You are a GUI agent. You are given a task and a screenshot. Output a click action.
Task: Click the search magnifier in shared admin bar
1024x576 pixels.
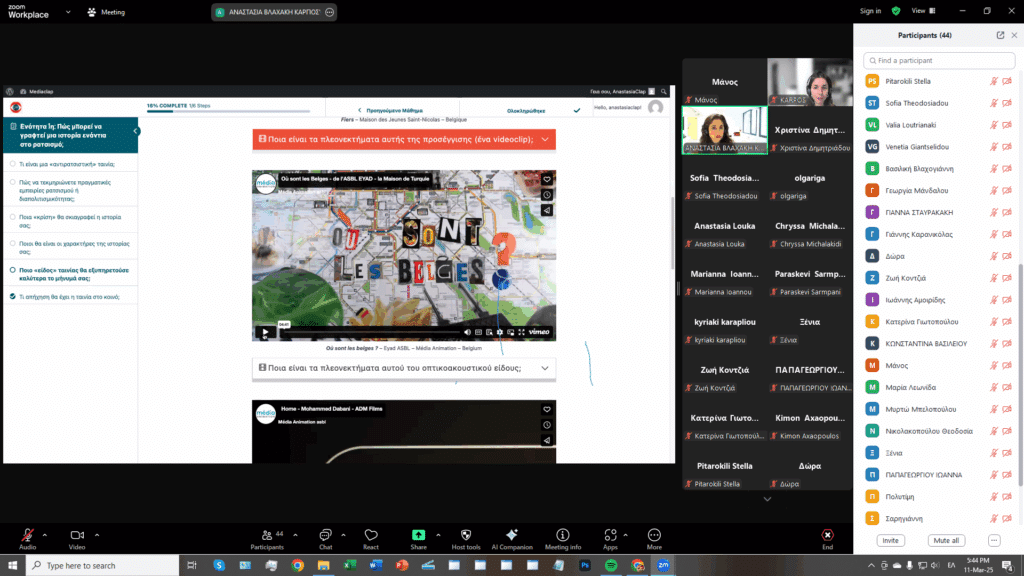pos(664,91)
